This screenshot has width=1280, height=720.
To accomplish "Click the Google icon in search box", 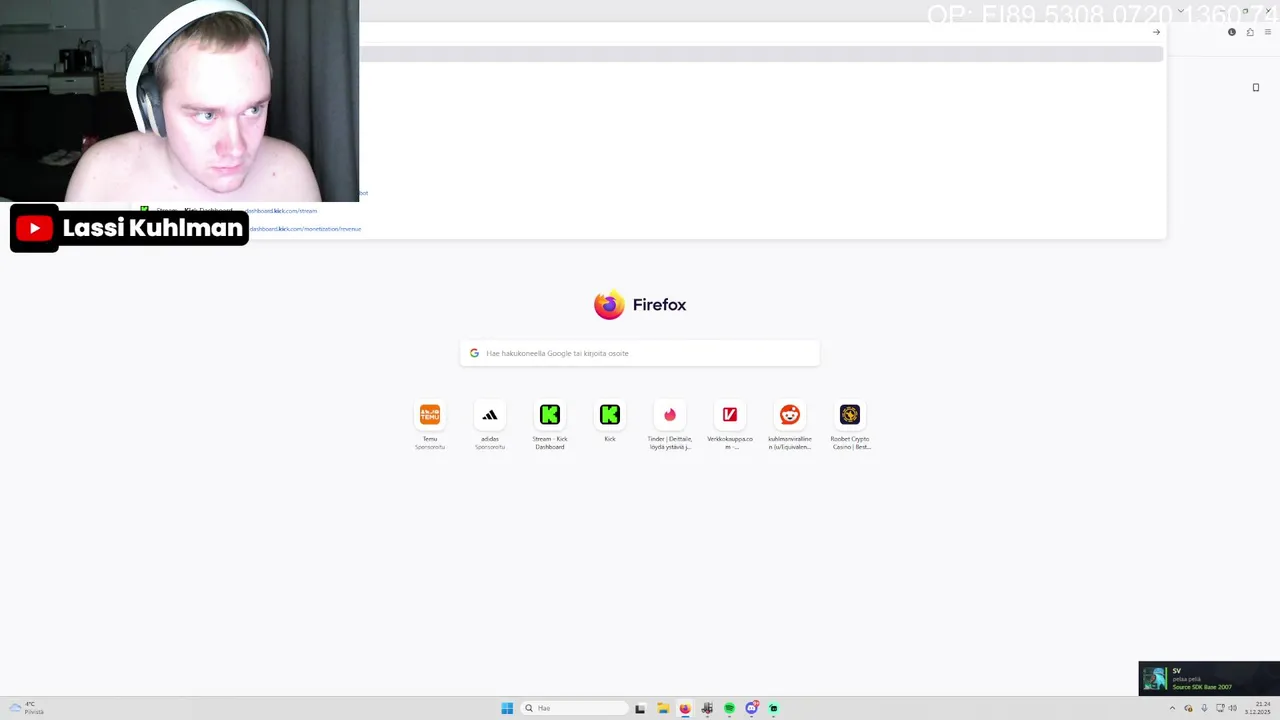I will coord(474,353).
